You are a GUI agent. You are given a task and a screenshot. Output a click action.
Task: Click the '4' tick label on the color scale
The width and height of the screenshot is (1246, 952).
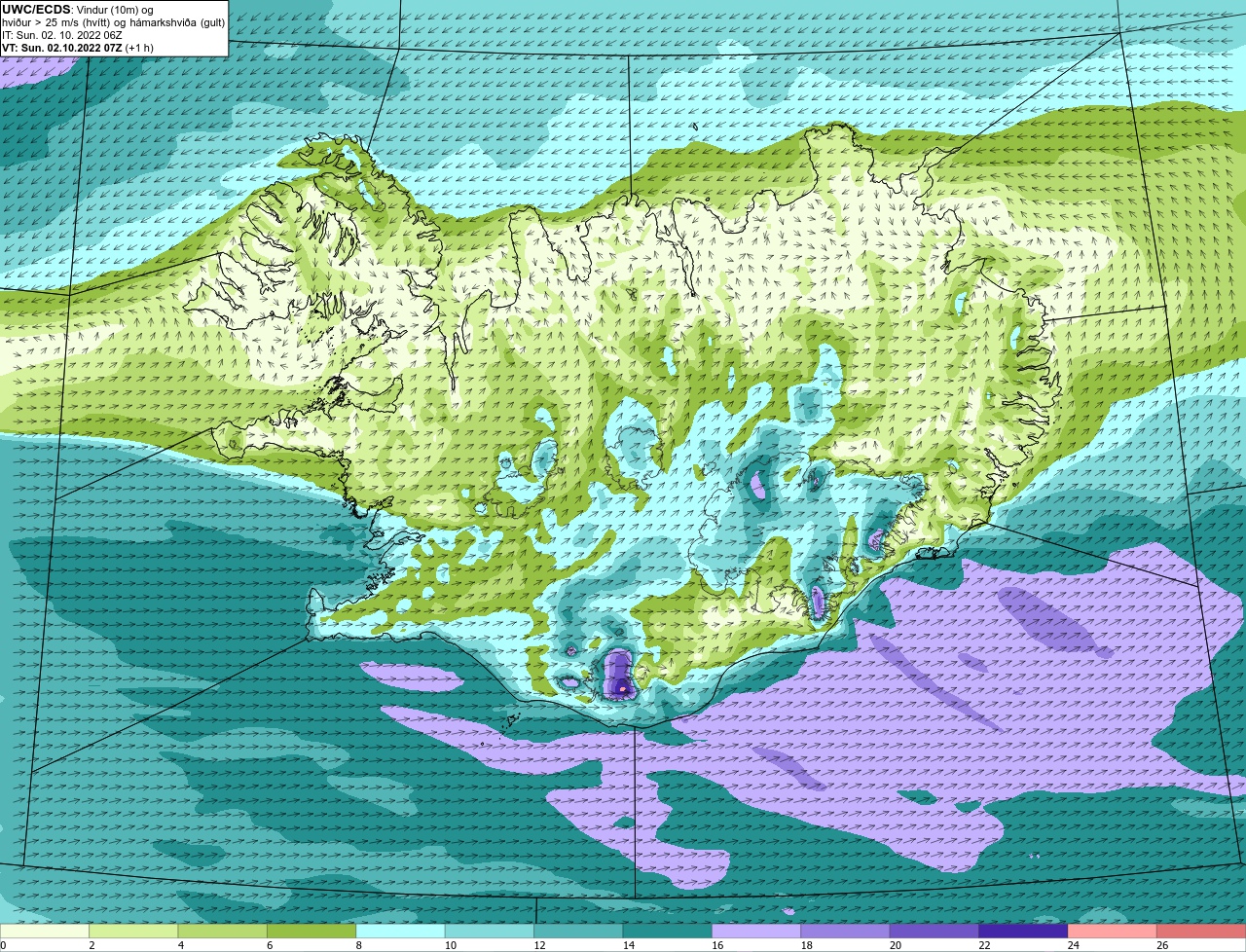[x=181, y=945]
